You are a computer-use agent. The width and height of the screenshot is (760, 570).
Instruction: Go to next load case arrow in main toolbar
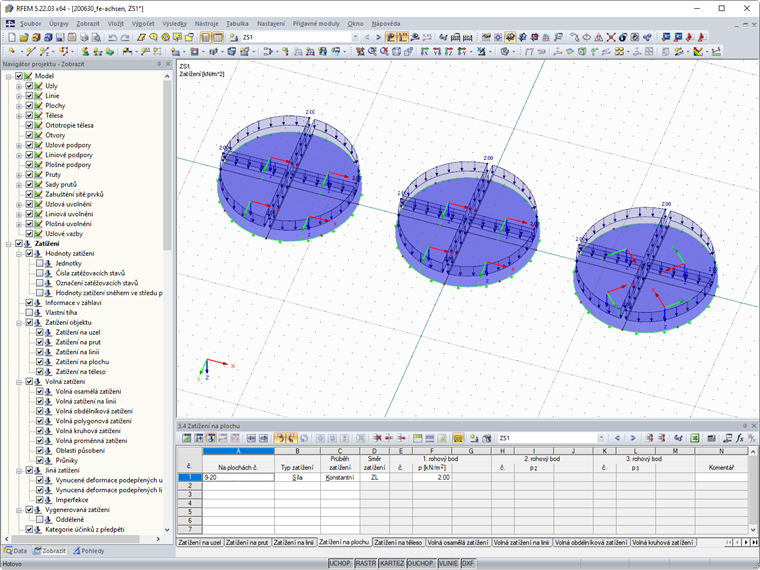(x=378, y=37)
